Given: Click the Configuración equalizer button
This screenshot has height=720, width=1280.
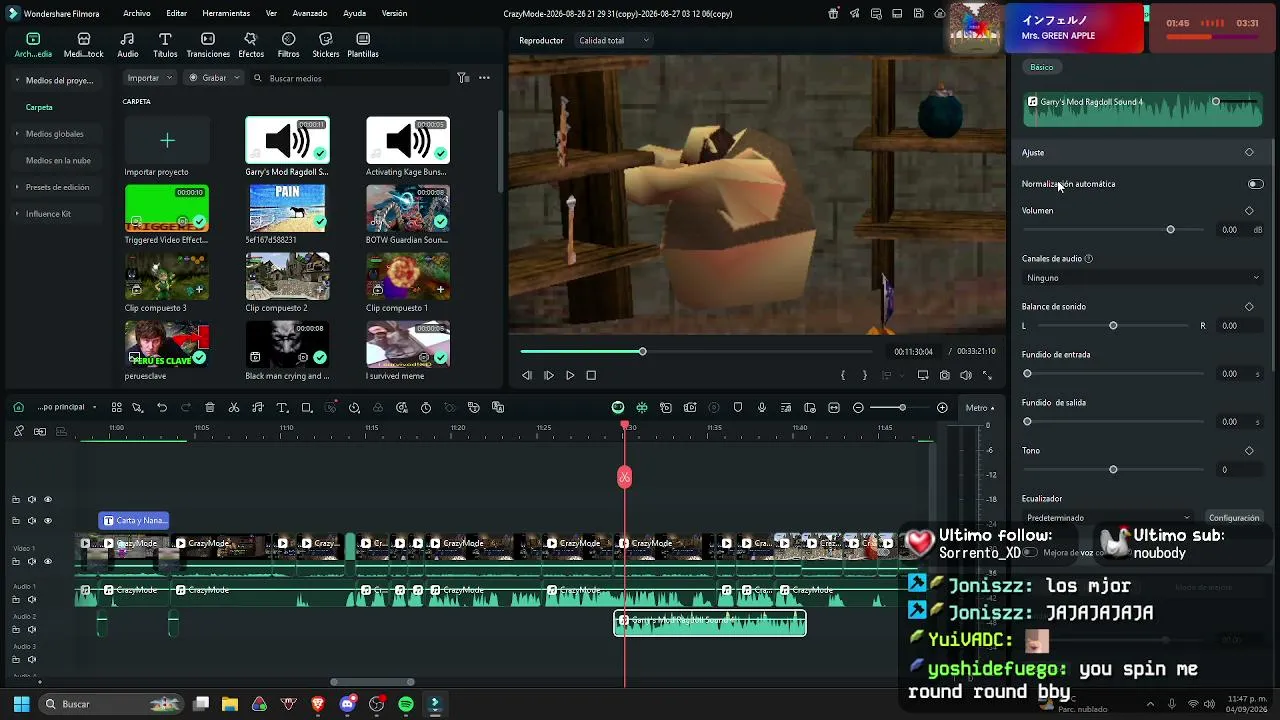Looking at the screenshot, I should point(1234,518).
